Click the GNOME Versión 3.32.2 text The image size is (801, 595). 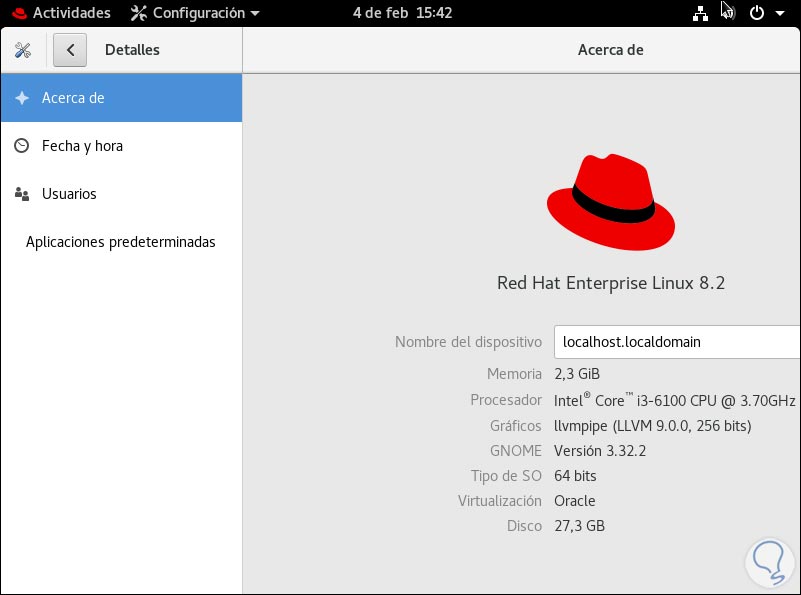point(600,451)
